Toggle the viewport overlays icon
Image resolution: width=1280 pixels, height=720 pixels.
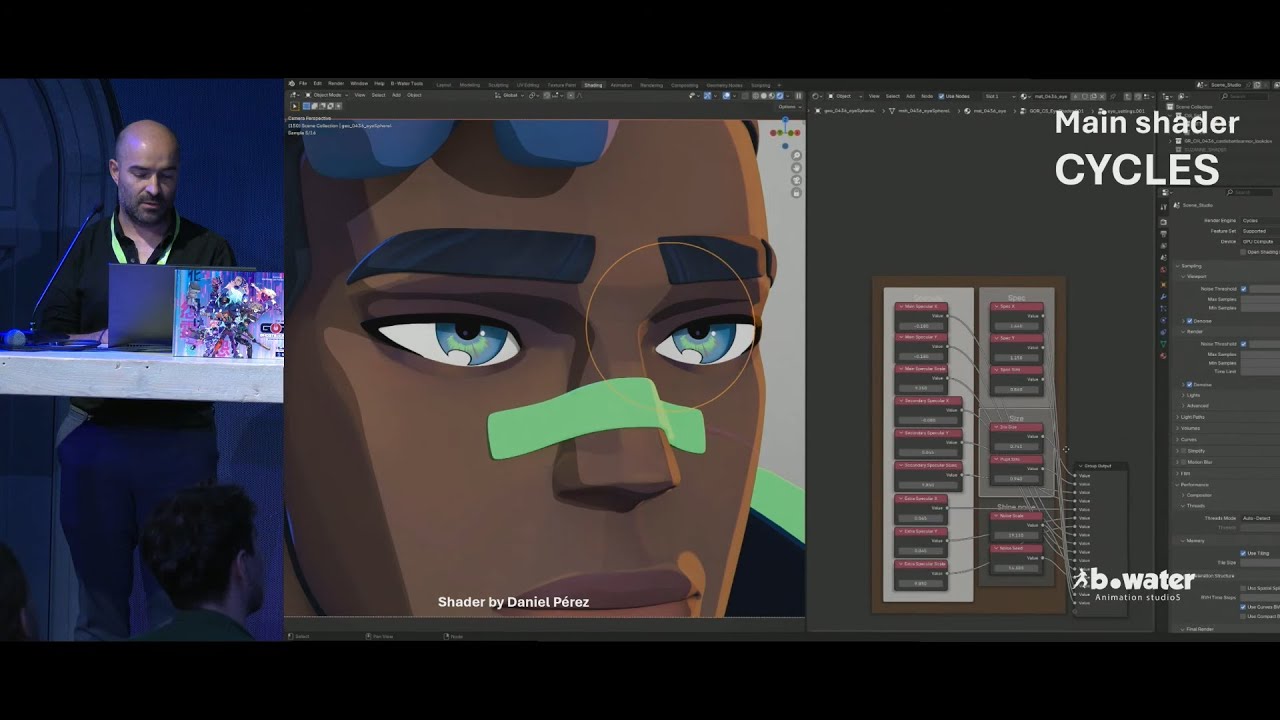[727, 95]
